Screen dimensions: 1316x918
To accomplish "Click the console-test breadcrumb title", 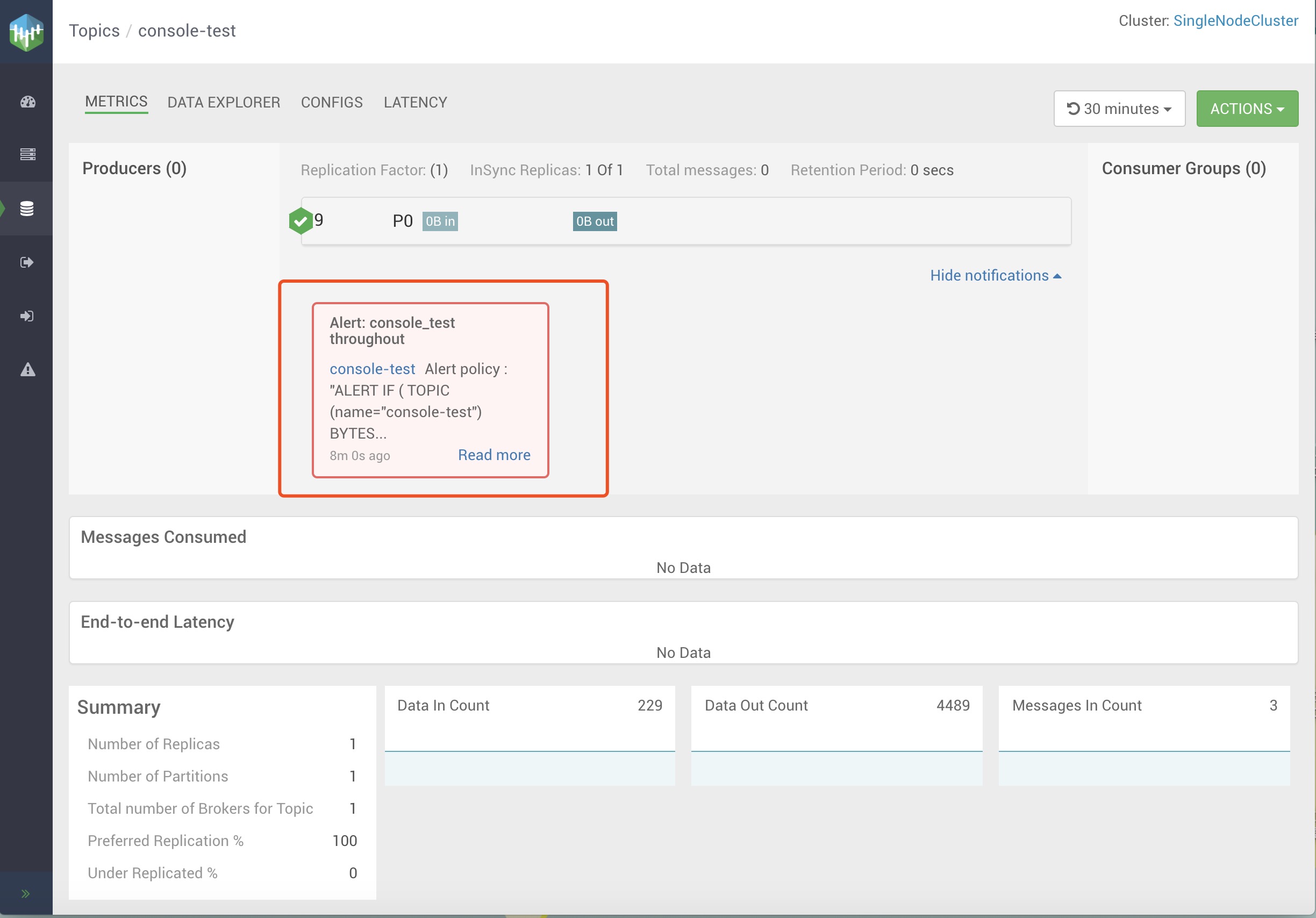I will coord(187,31).
